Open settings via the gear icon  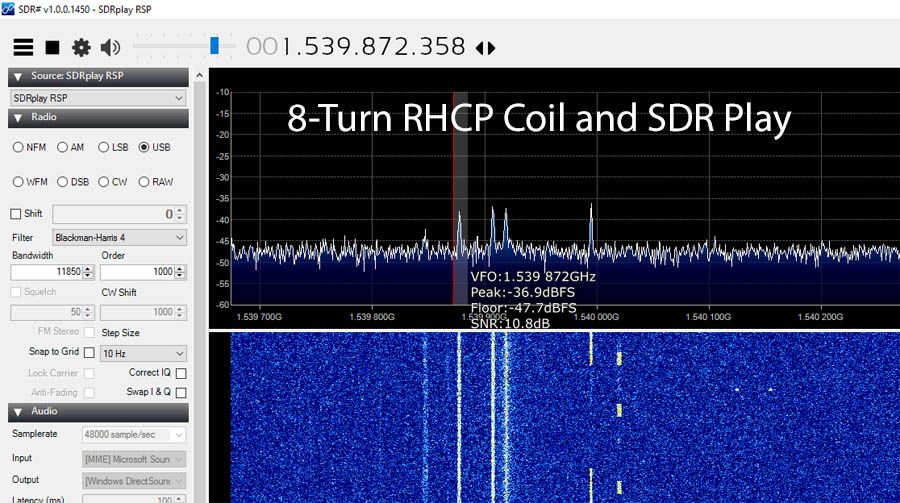click(81, 47)
